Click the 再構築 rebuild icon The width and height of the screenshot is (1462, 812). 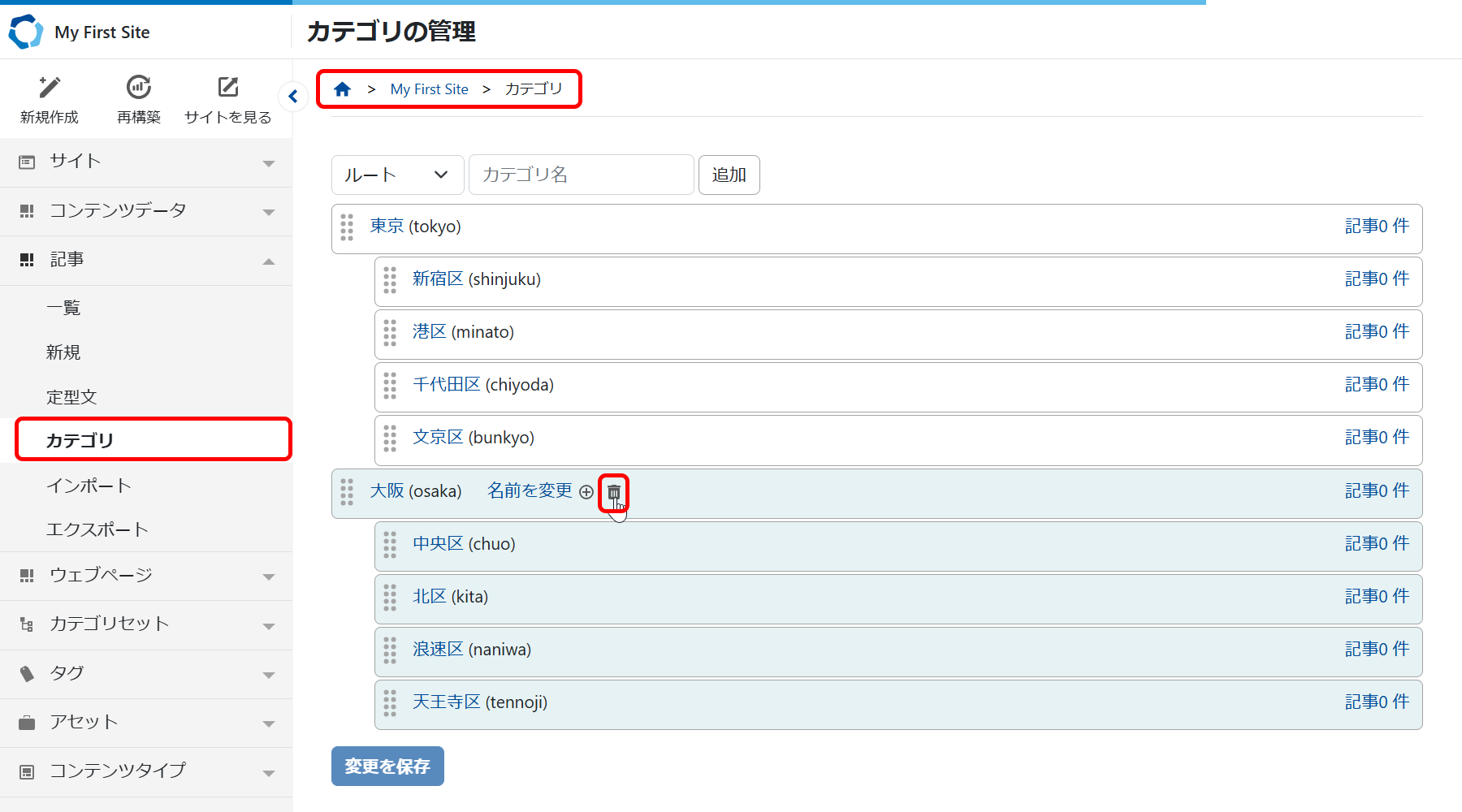click(x=139, y=88)
